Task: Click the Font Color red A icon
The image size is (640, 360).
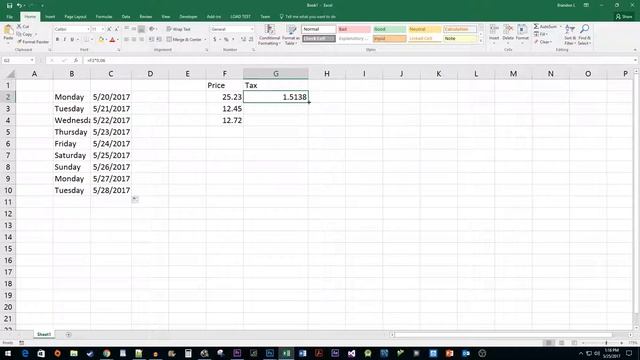Action: tap(112, 40)
